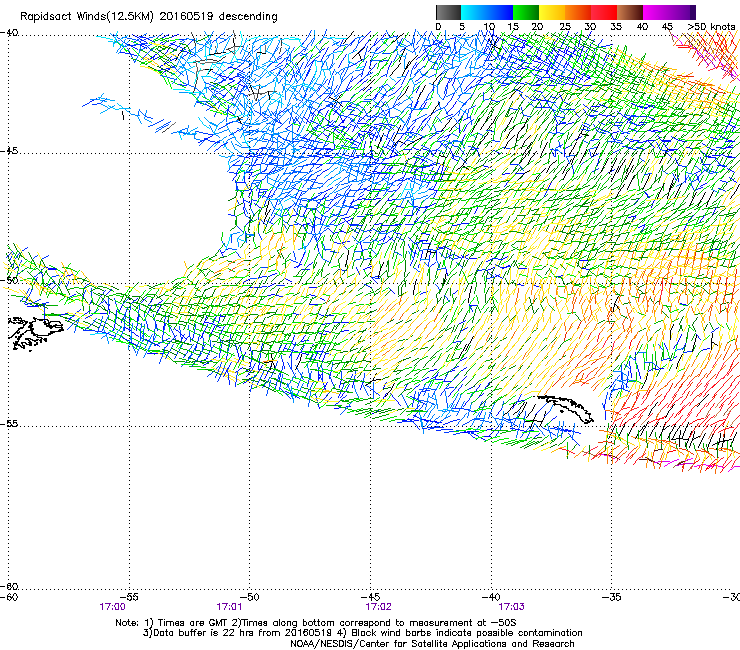Click the '25' legend scale value

point(565,26)
